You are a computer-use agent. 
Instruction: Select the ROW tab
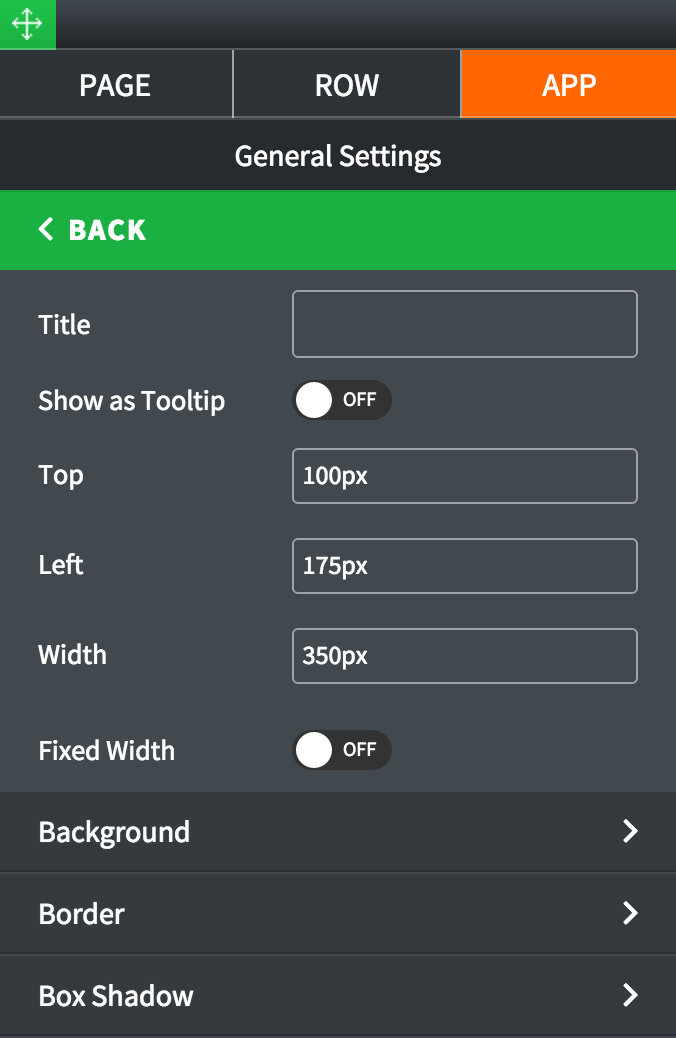click(x=346, y=85)
